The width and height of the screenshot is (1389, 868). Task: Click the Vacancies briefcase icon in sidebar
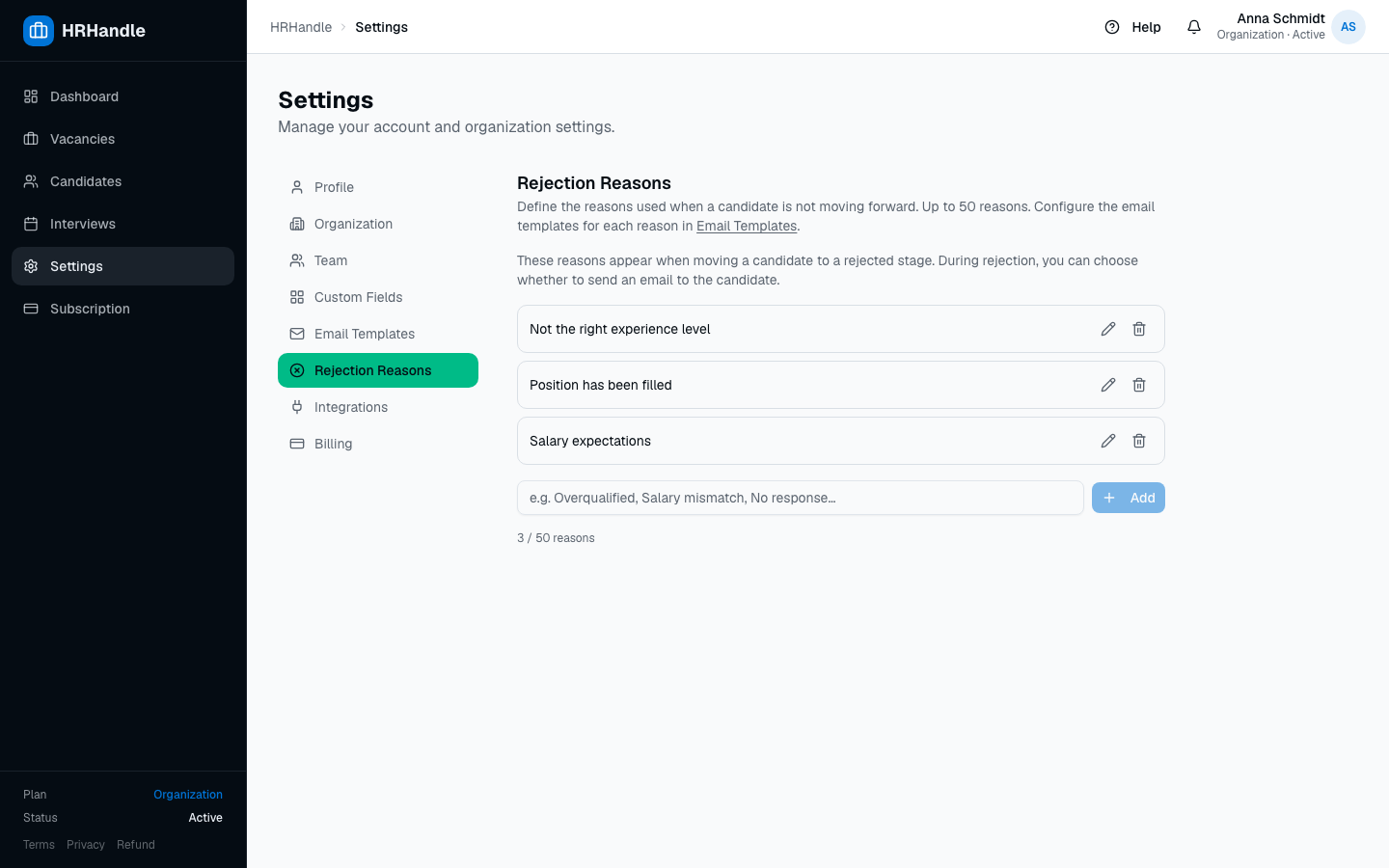click(31, 139)
